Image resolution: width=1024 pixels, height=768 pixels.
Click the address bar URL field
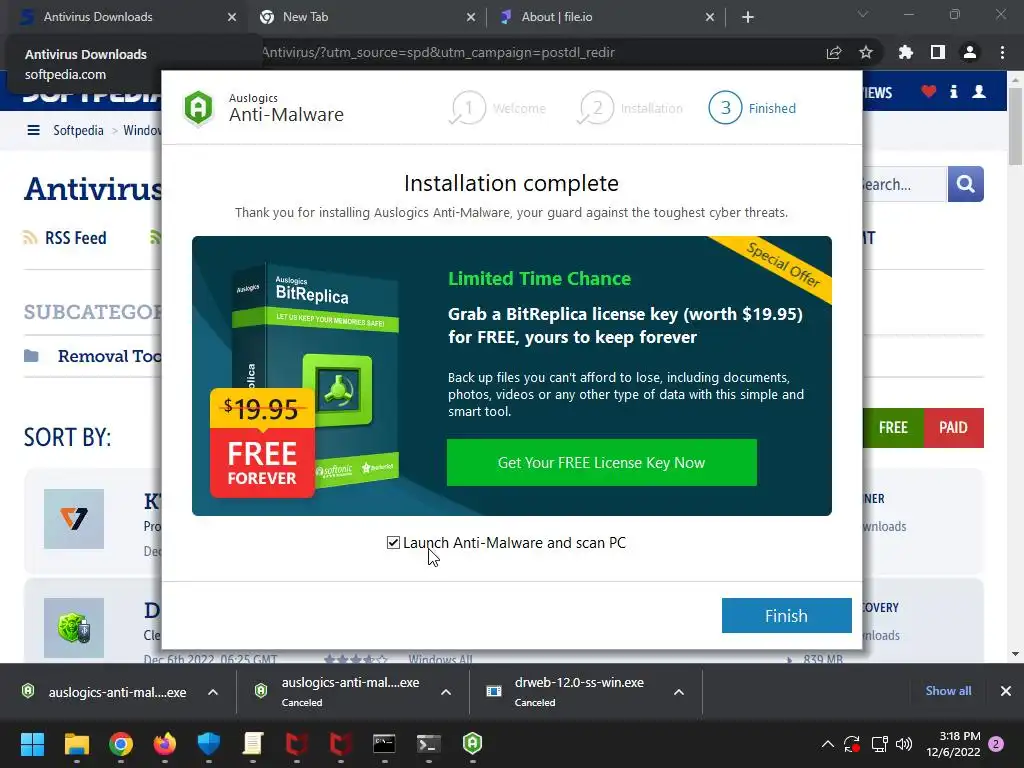(x=536, y=52)
